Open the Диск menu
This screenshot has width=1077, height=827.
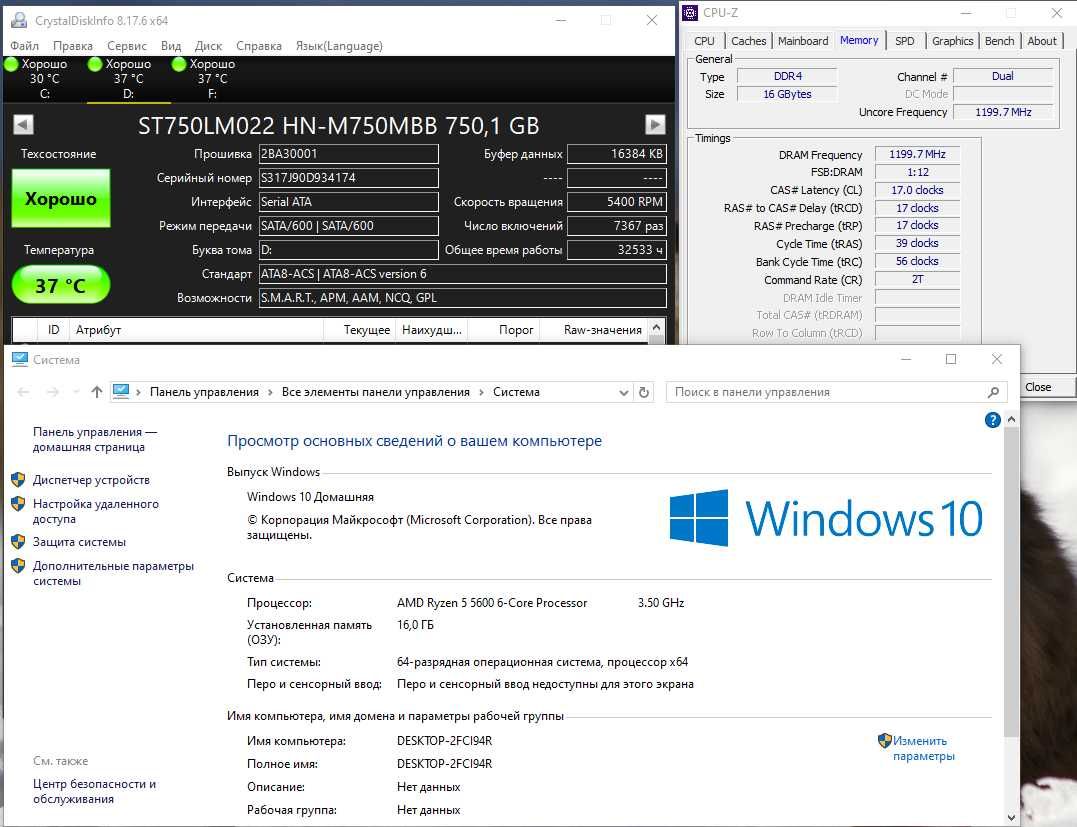tap(208, 46)
